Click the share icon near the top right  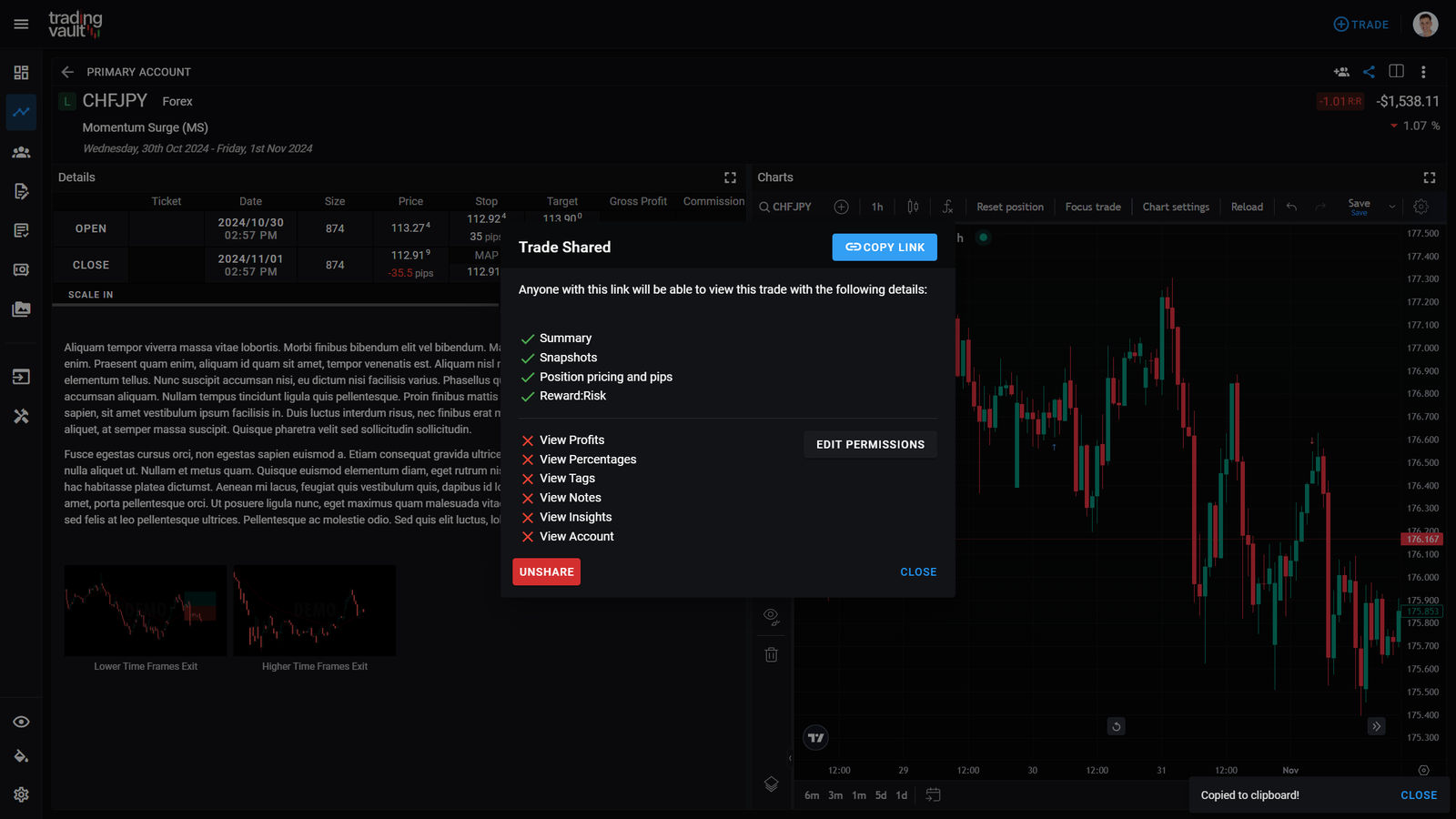pyautogui.click(x=1369, y=71)
